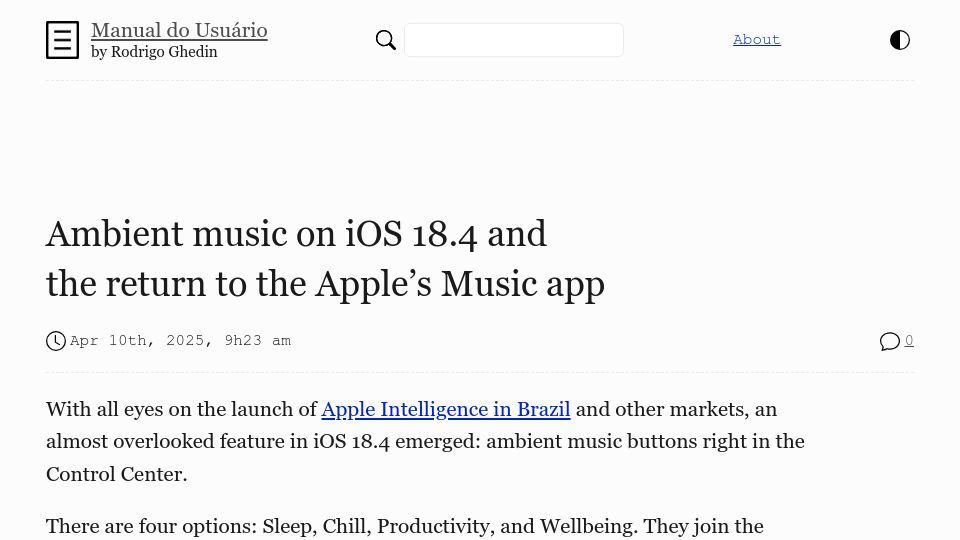
Task: Toggle dark/light theme contrast icon
Action: pos(899,40)
